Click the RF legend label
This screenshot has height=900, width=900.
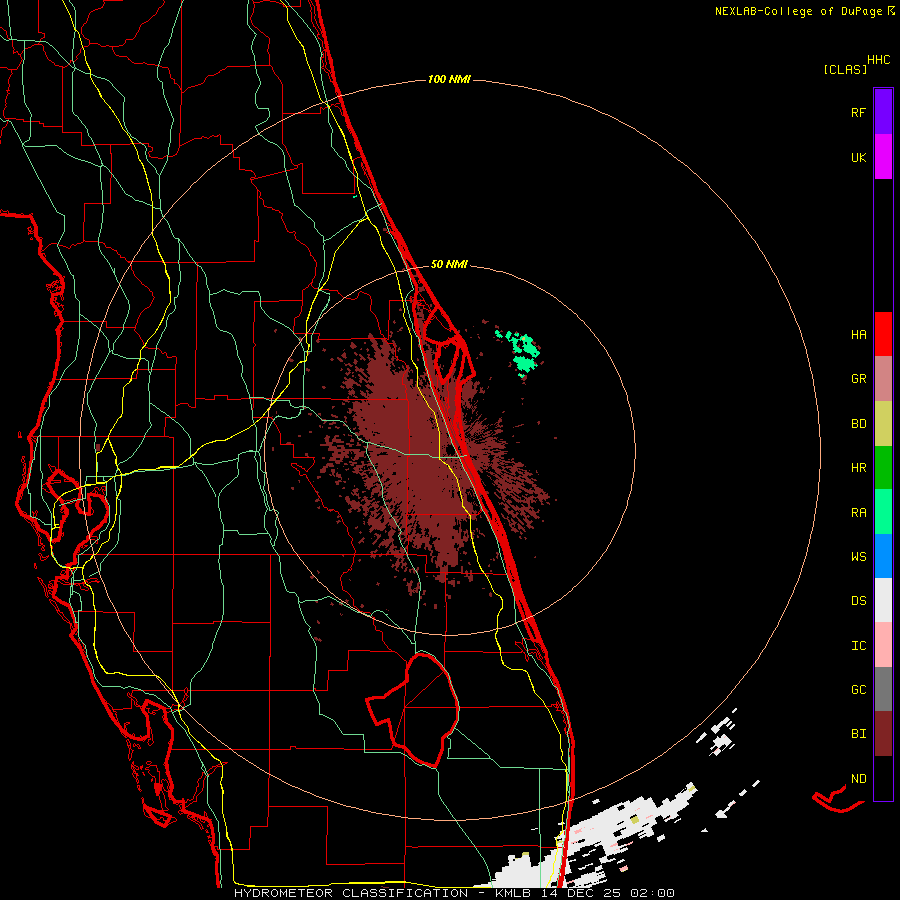[858, 112]
